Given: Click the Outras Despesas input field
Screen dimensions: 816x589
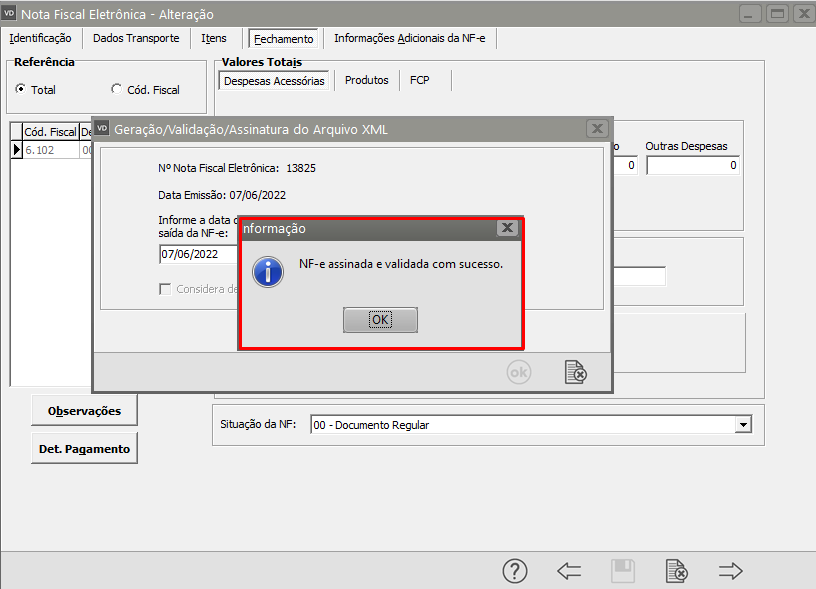Looking at the screenshot, I should click(x=692, y=166).
